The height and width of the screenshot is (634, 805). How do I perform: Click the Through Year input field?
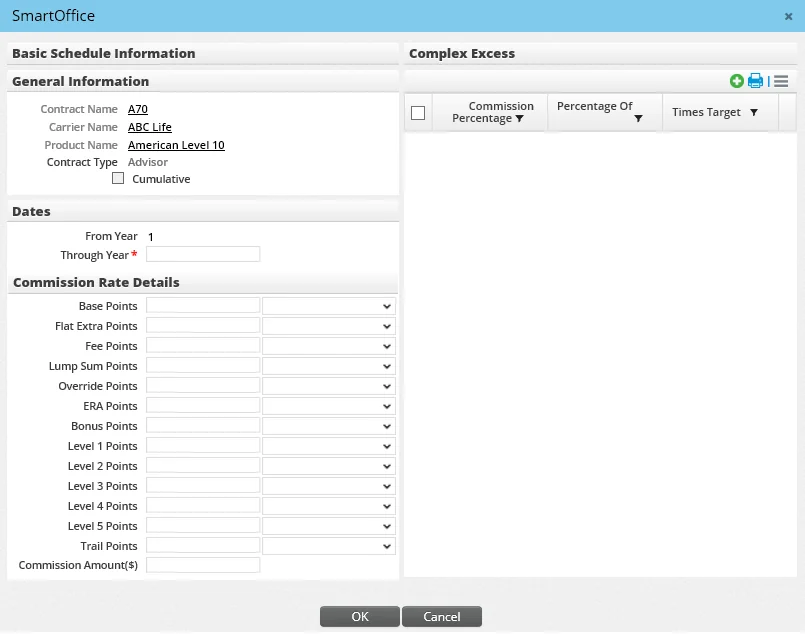click(x=203, y=254)
